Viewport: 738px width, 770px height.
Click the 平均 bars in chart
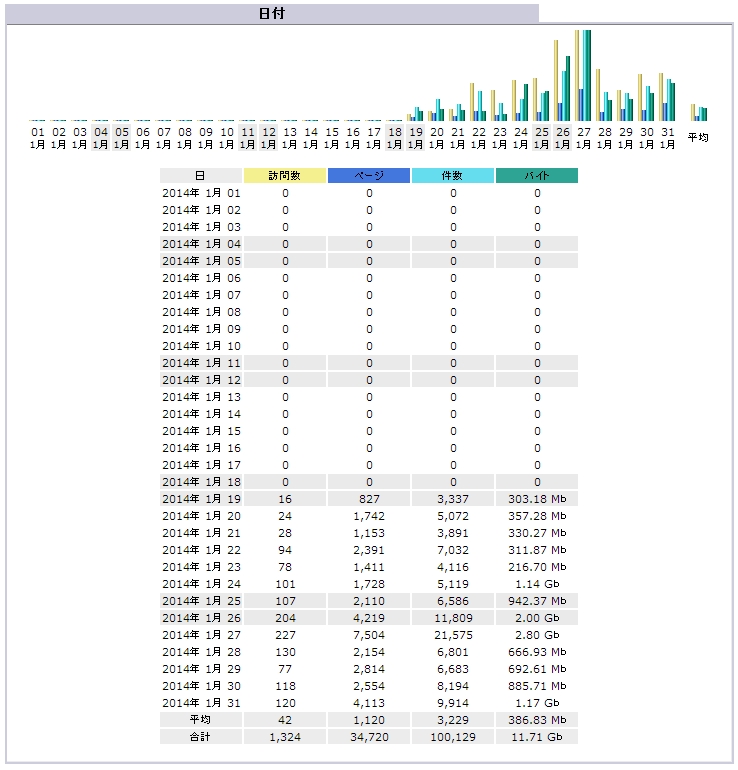pos(699,112)
